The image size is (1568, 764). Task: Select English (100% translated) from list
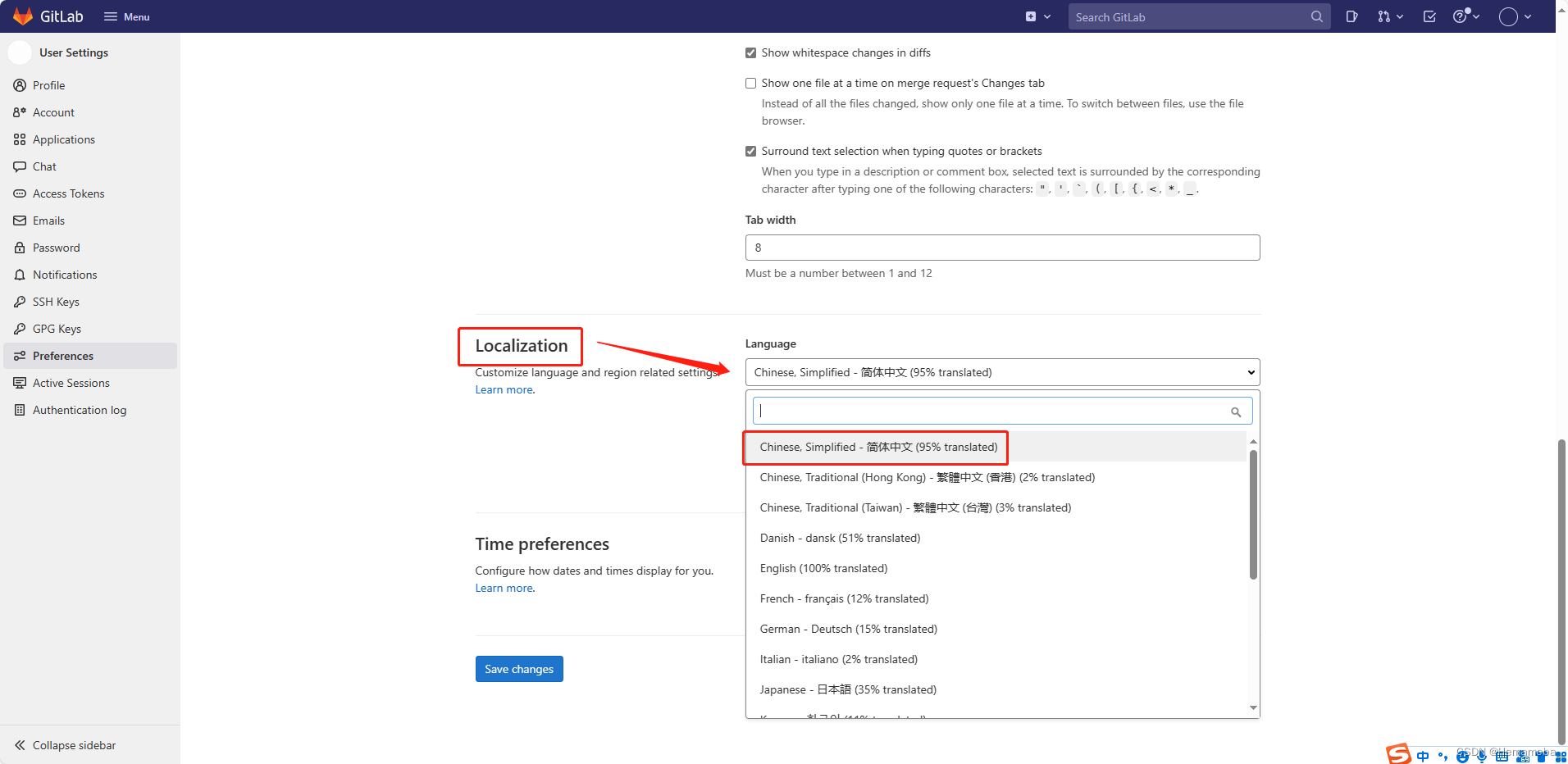[x=823, y=568]
